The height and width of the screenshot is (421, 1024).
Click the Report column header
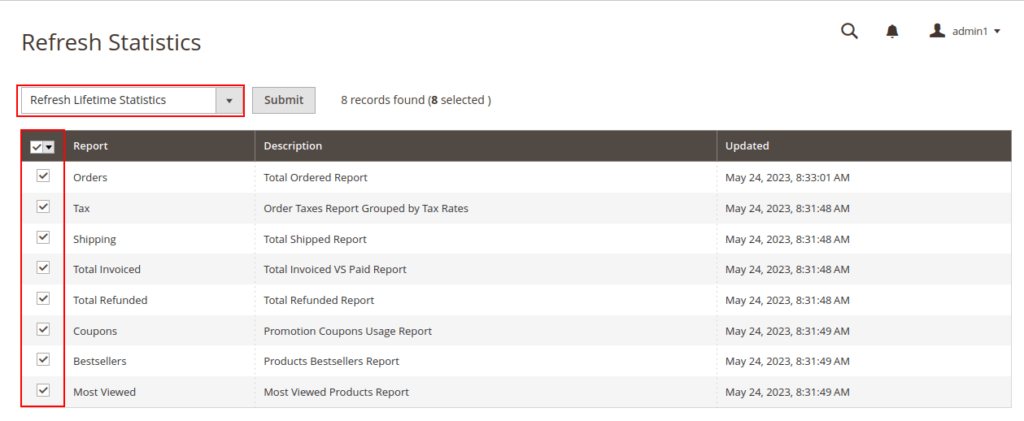(91, 146)
